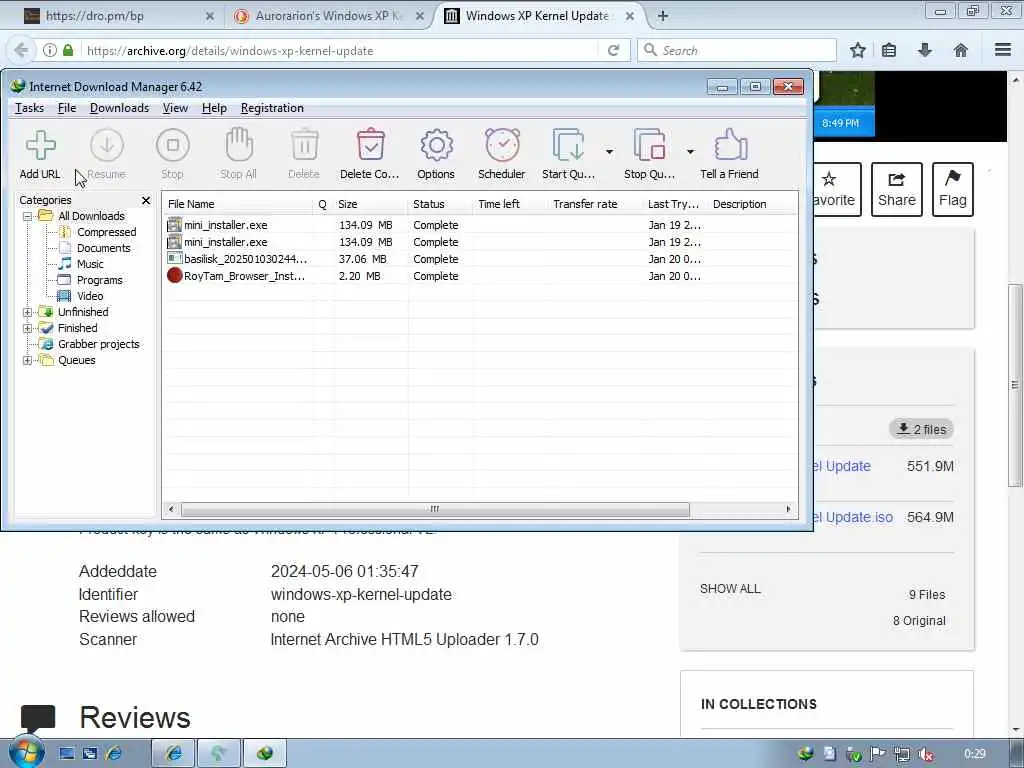
Task: Sort by File Name column header
Action: 238,204
